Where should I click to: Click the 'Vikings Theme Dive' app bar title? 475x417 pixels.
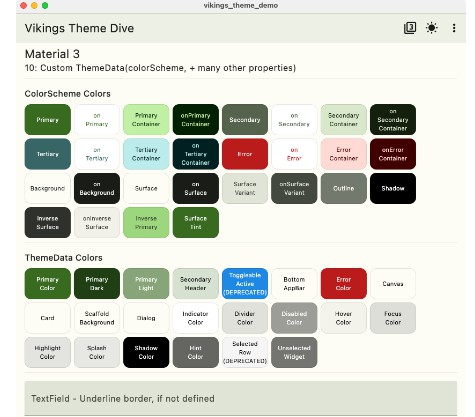coord(79,28)
